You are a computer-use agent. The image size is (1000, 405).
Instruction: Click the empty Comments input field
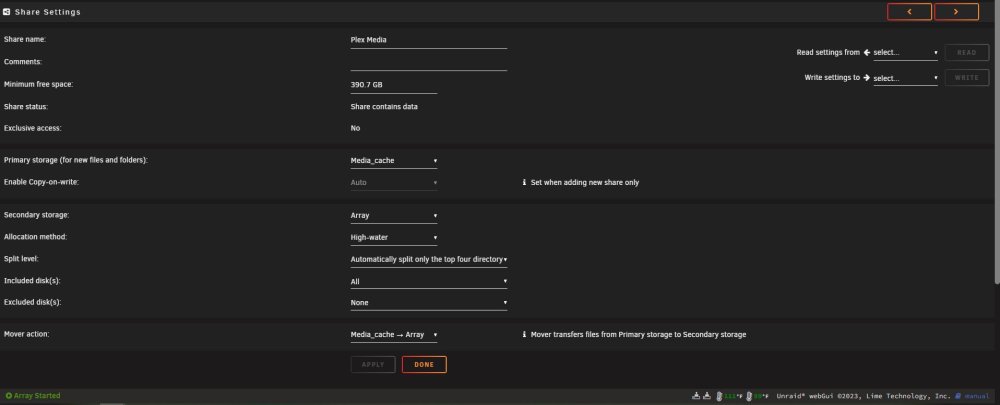pyautogui.click(x=429, y=62)
